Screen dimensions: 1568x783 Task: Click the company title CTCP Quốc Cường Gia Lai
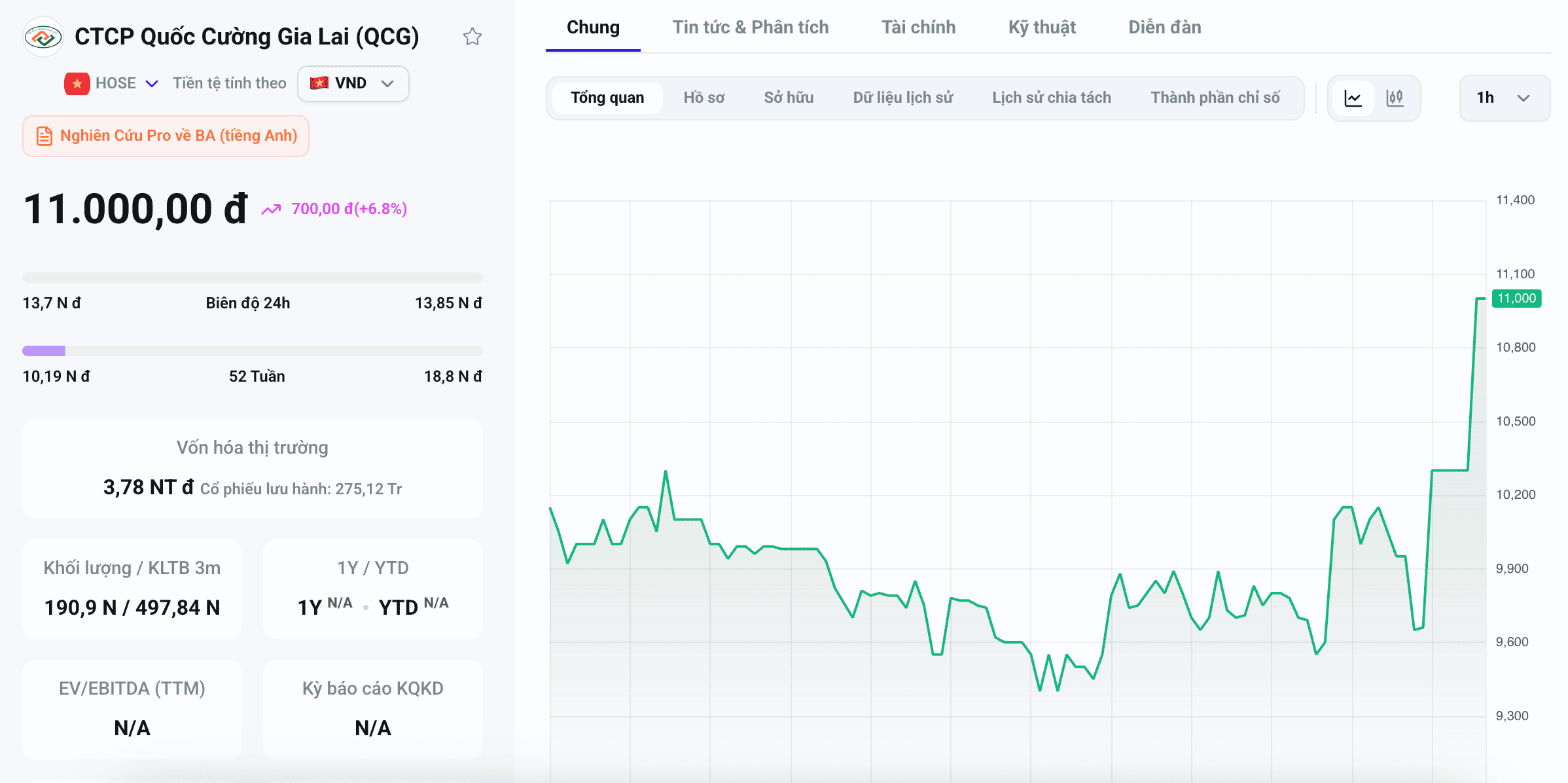click(247, 37)
